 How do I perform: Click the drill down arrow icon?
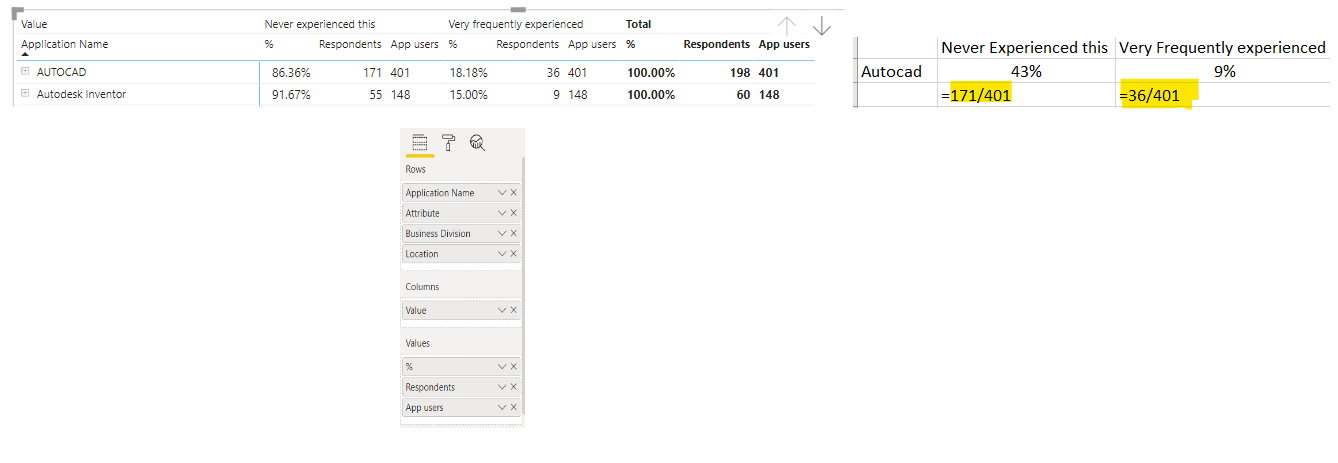click(821, 26)
